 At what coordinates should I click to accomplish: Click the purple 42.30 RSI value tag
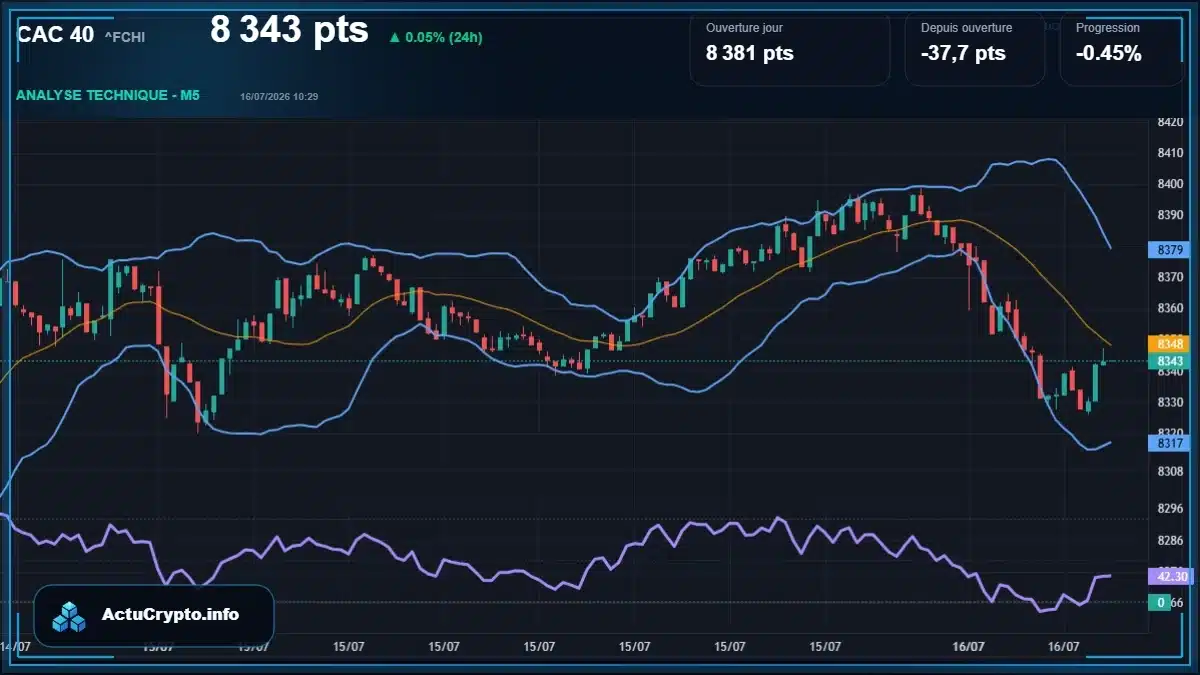tap(1170, 577)
